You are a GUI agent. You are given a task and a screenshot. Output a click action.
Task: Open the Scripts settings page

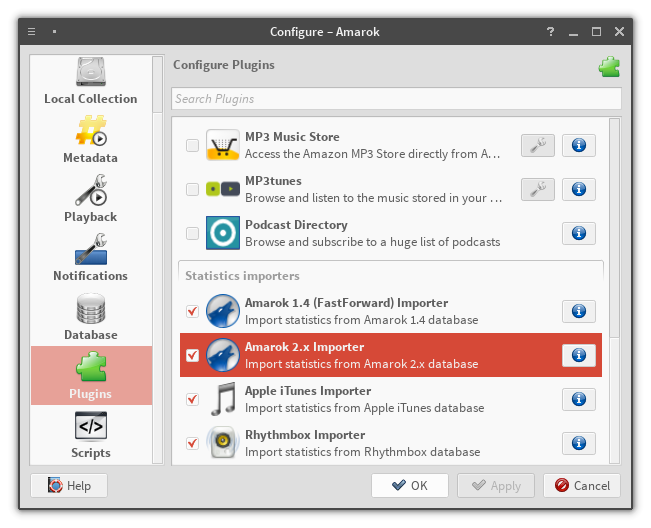tap(91, 435)
